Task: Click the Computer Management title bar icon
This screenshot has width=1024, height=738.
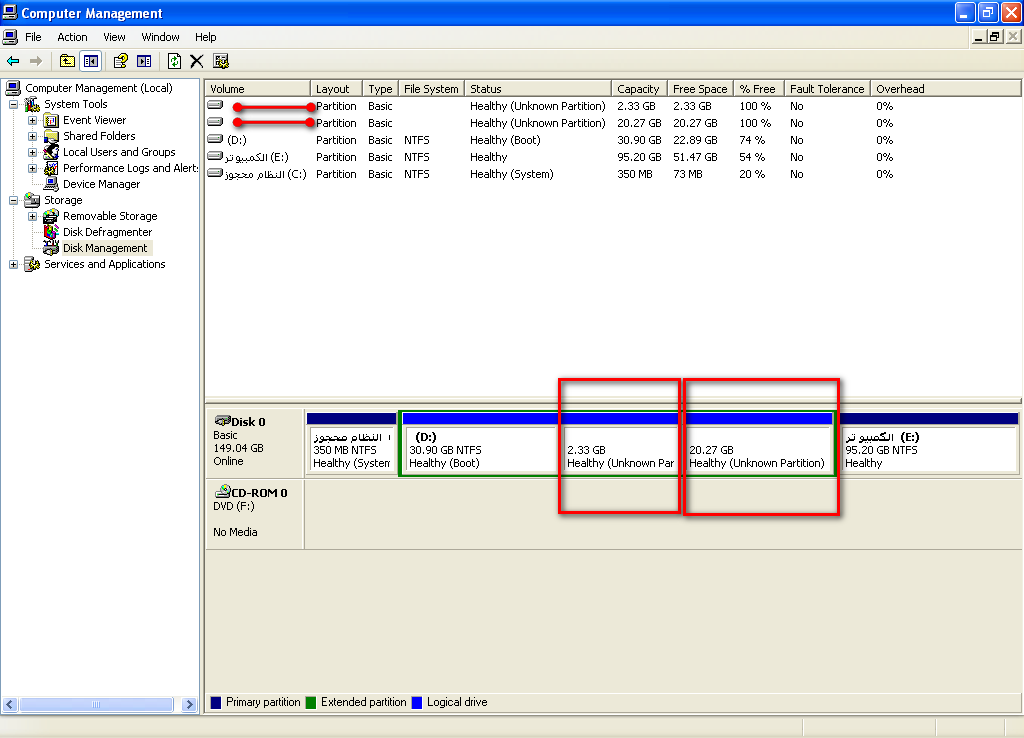Action: pyautogui.click(x=10, y=12)
